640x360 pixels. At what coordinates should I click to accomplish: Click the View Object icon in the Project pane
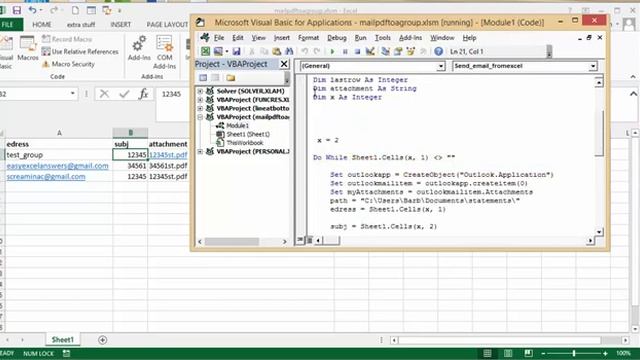[216, 78]
